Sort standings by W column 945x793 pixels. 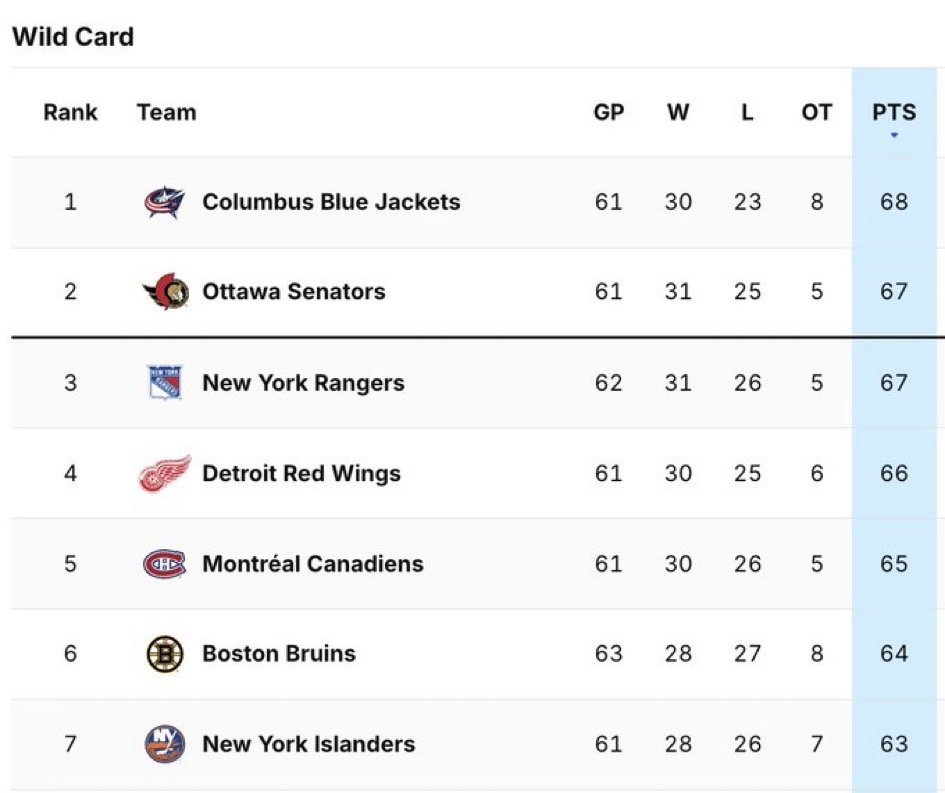[678, 113]
